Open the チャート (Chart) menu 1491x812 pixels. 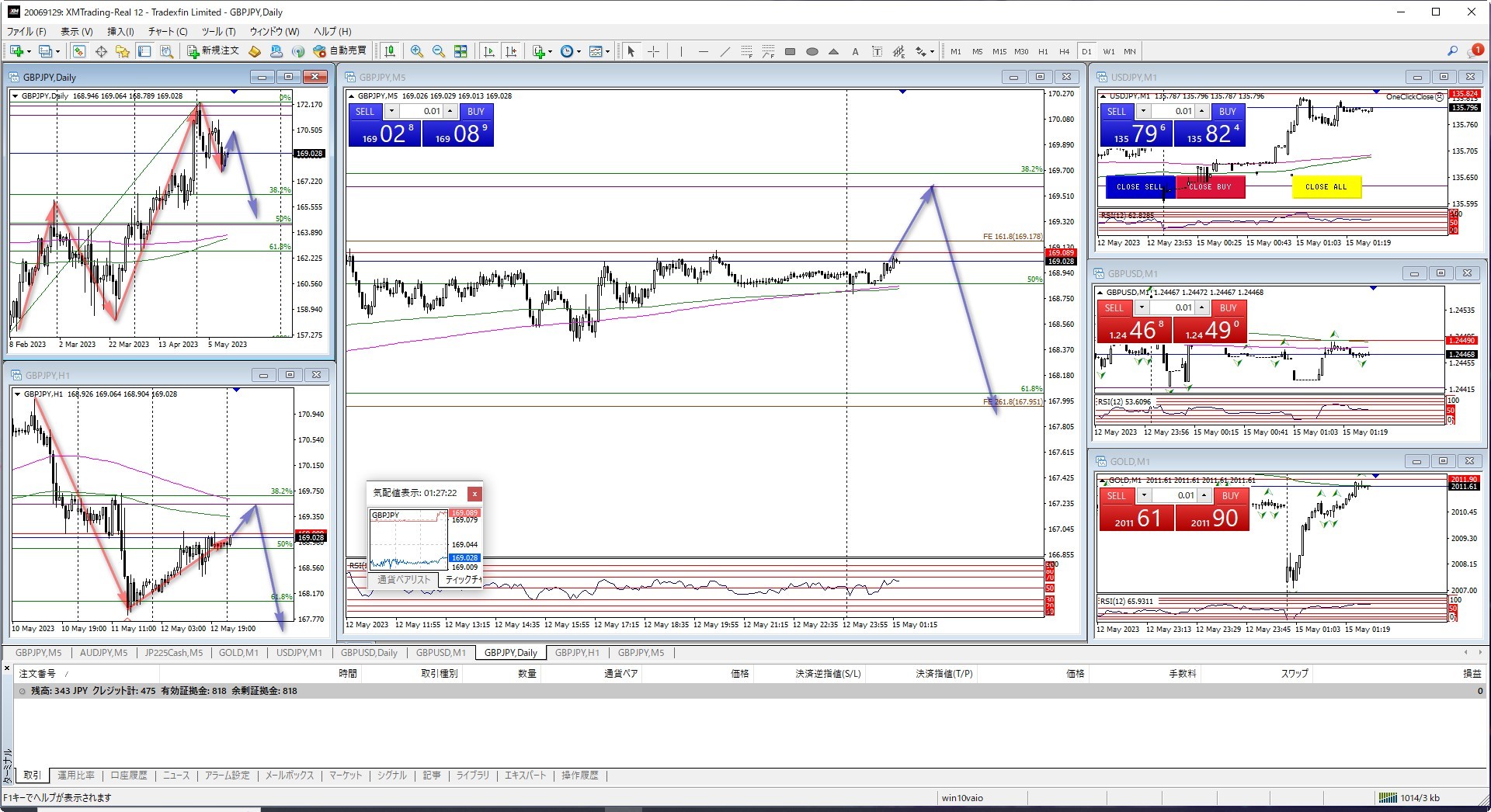point(167,32)
